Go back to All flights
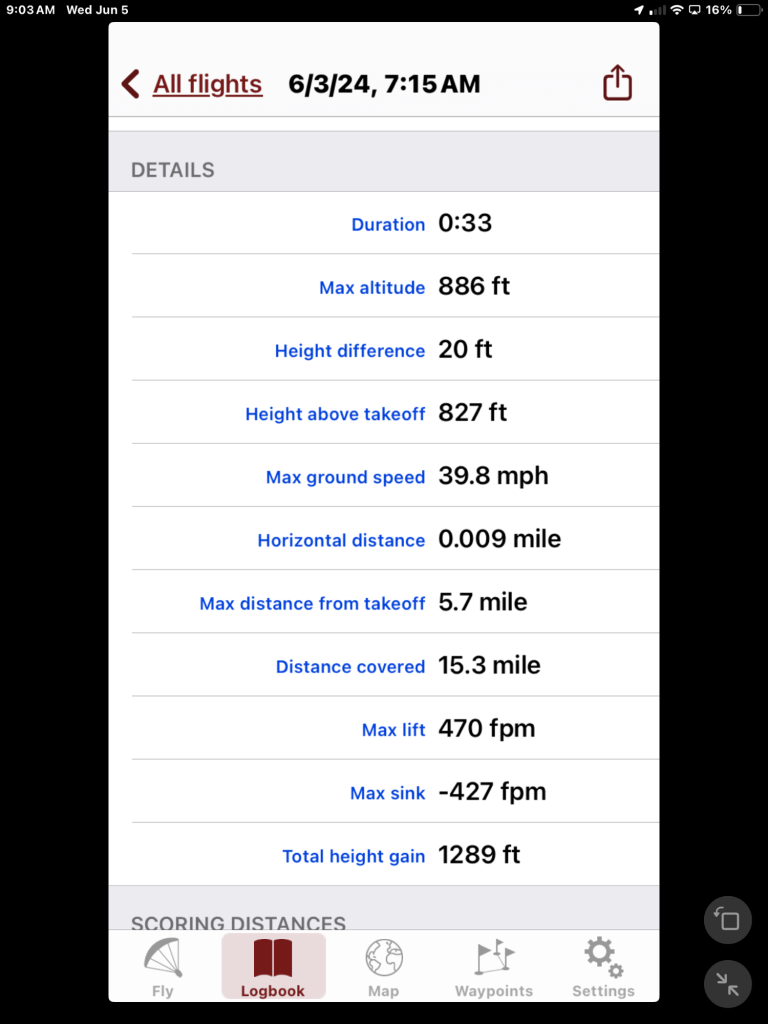768x1024 pixels. (207, 85)
